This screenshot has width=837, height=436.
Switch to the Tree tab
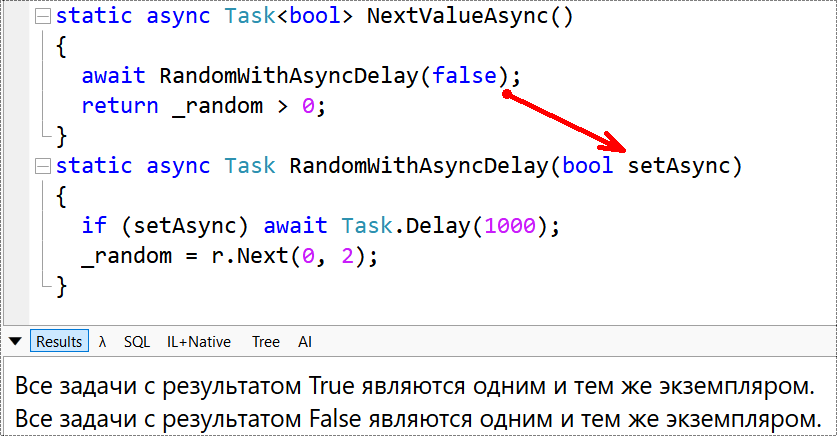[266, 342]
